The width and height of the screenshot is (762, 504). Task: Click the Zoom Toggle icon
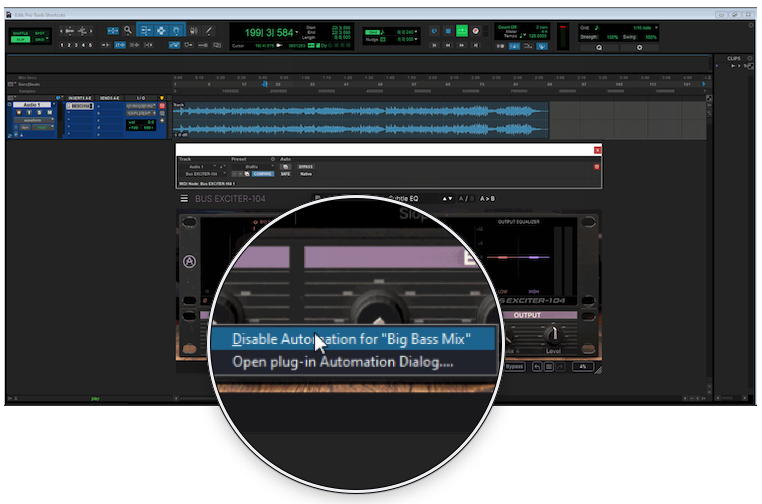coord(113,31)
